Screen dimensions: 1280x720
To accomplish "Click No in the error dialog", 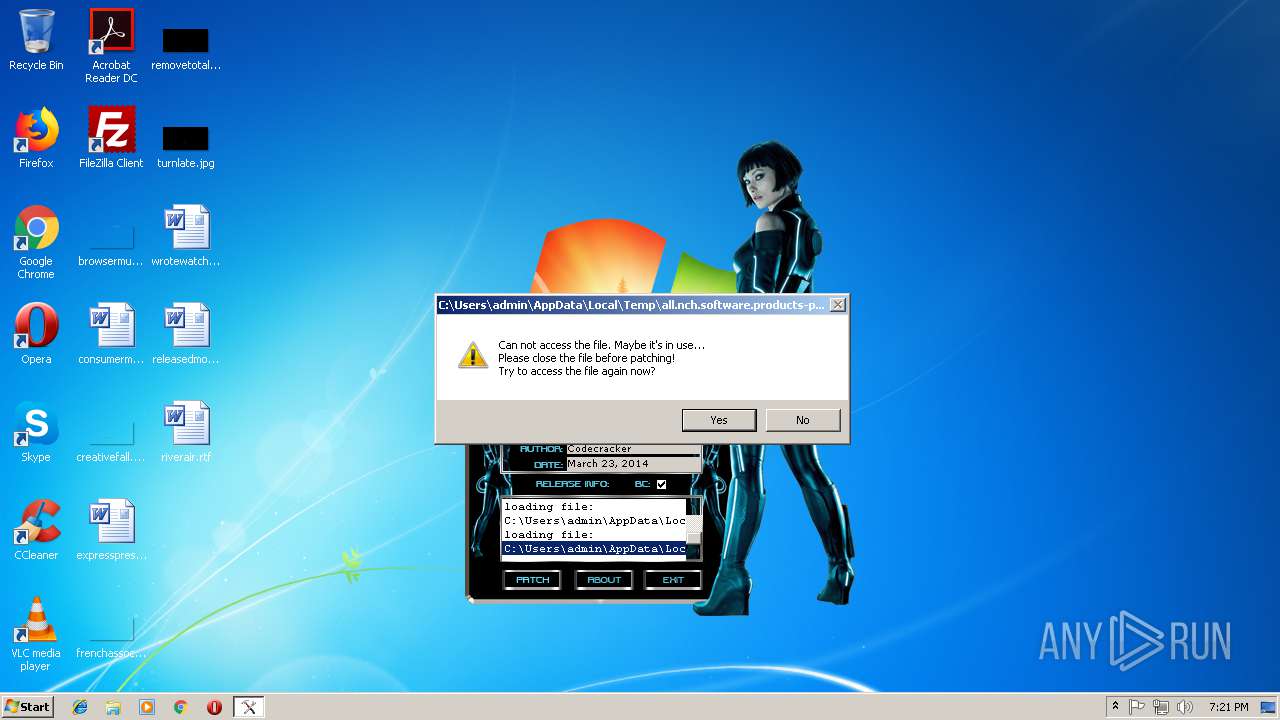I will click(802, 420).
